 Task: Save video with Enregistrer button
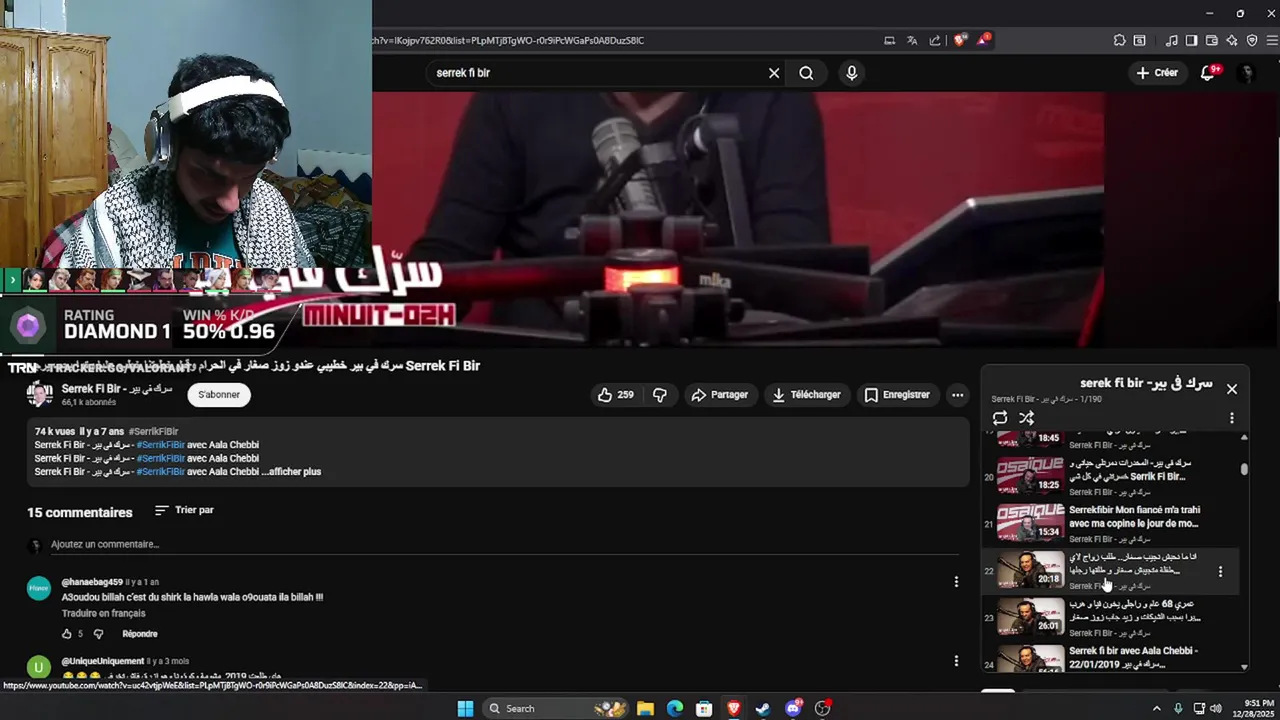click(897, 395)
